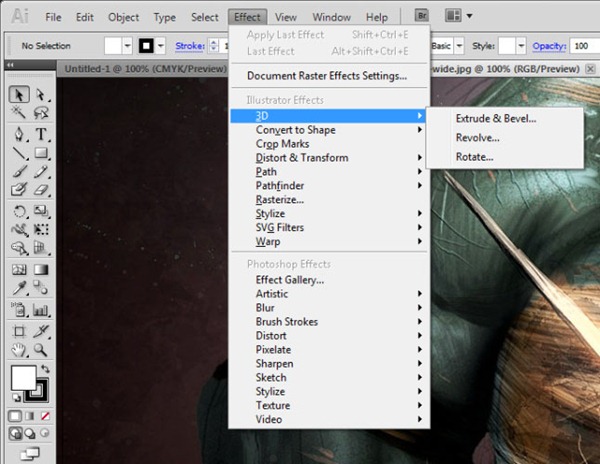Screen dimensions: 600x464
Task: Open the Object menu
Action: [x=124, y=17]
